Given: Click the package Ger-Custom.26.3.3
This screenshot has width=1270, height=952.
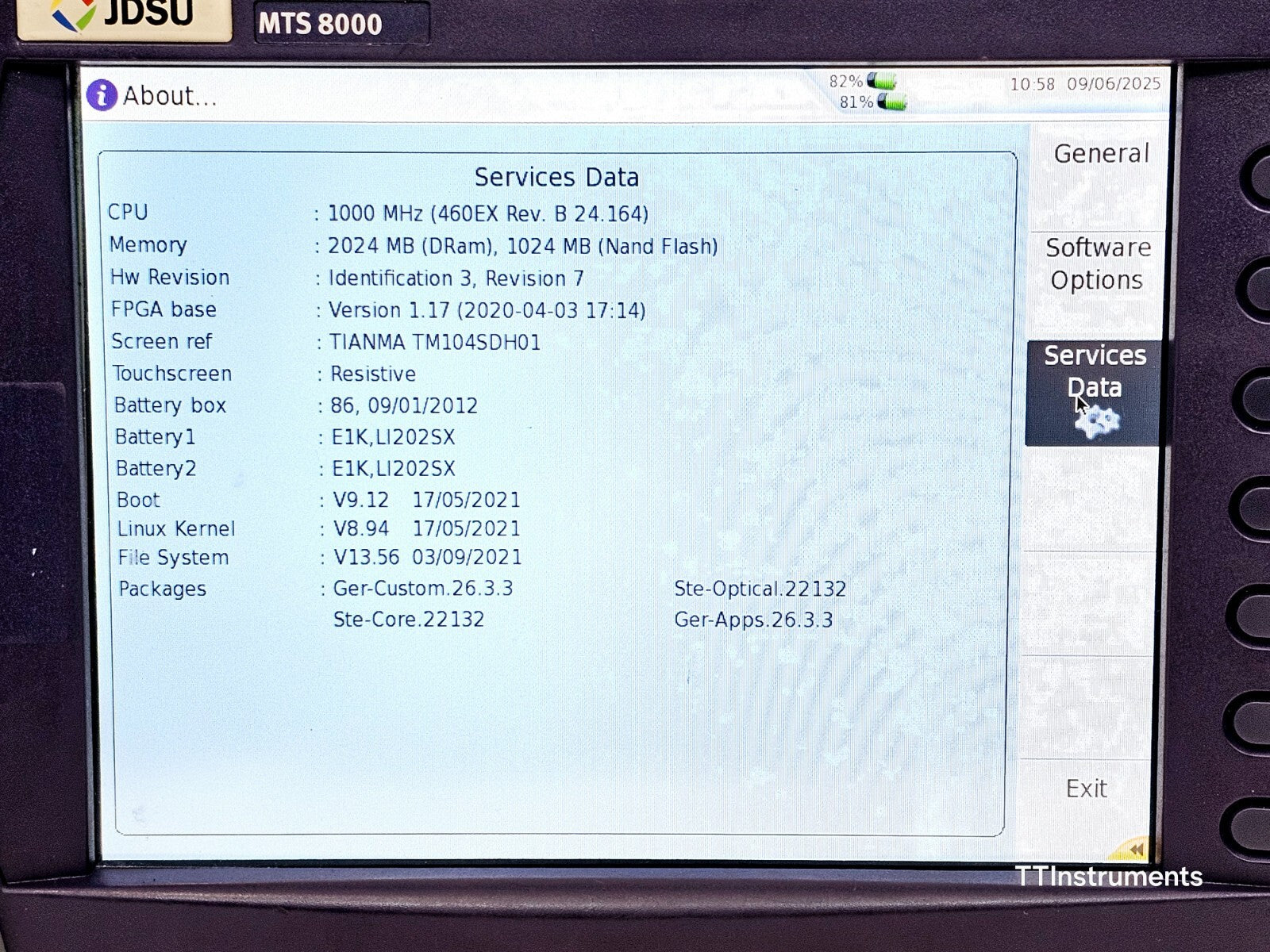Looking at the screenshot, I should tap(423, 588).
